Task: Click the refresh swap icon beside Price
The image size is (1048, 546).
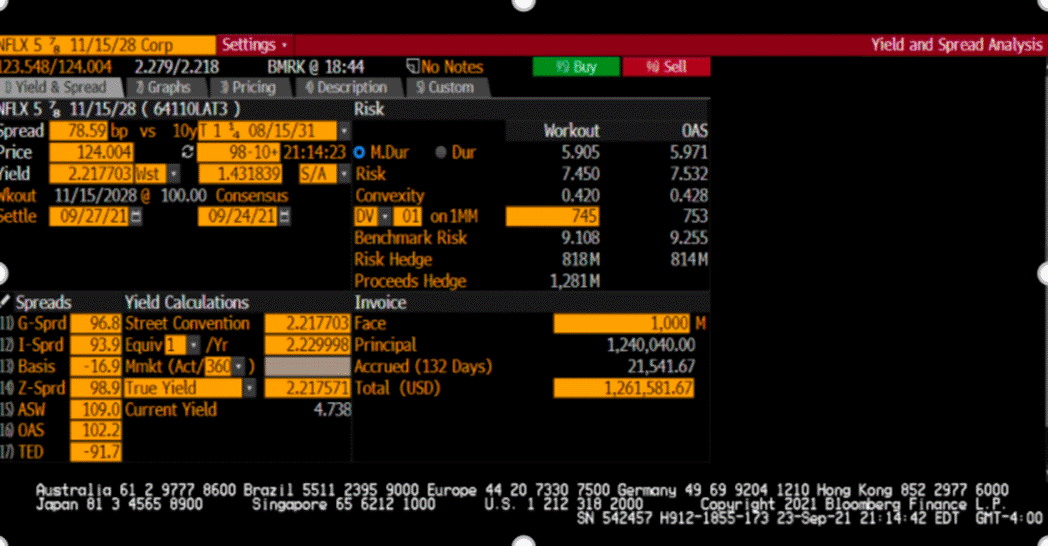Action: pyautogui.click(x=188, y=152)
